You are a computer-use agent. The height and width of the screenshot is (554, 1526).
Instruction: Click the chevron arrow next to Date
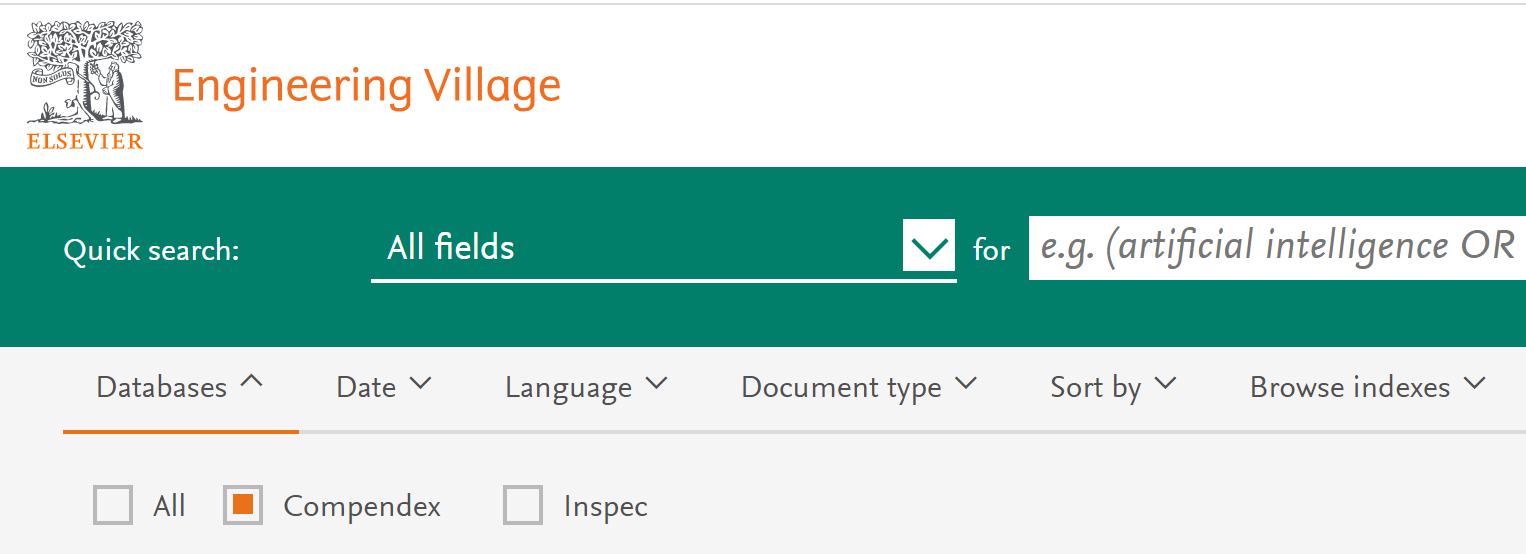coord(421,383)
